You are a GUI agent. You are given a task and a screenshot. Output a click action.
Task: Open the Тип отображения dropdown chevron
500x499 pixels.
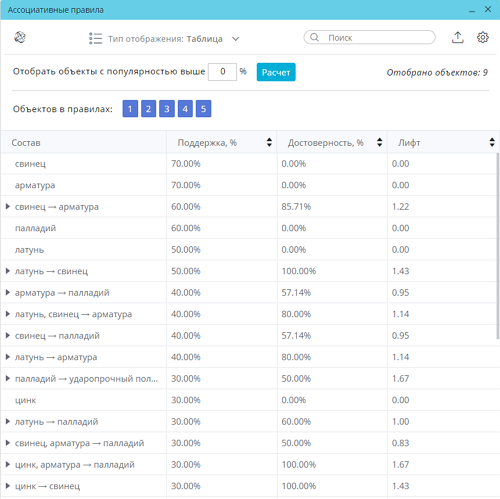[236, 39]
